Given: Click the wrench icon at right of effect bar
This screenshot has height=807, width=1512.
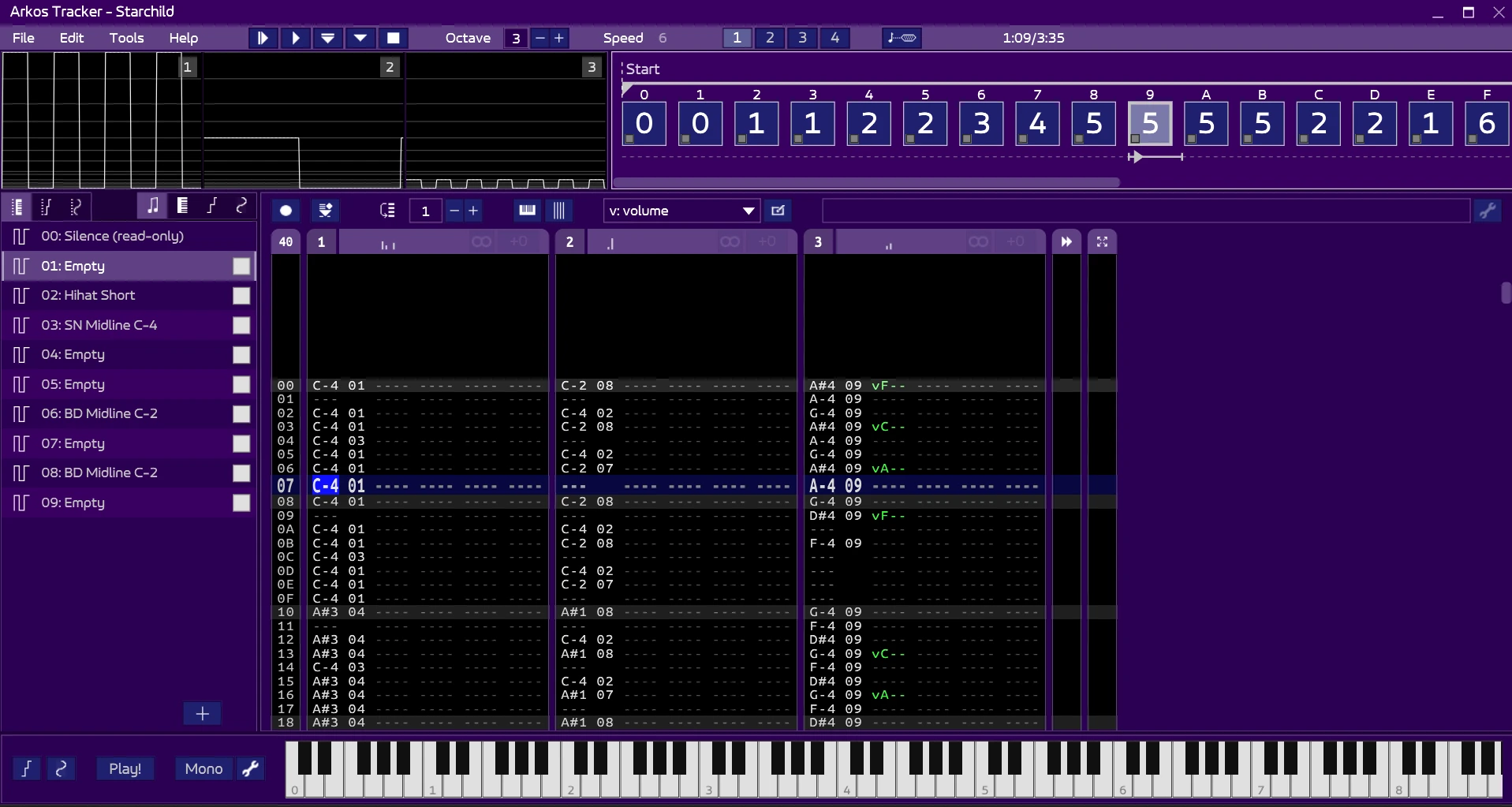Looking at the screenshot, I should pyautogui.click(x=1488, y=211).
